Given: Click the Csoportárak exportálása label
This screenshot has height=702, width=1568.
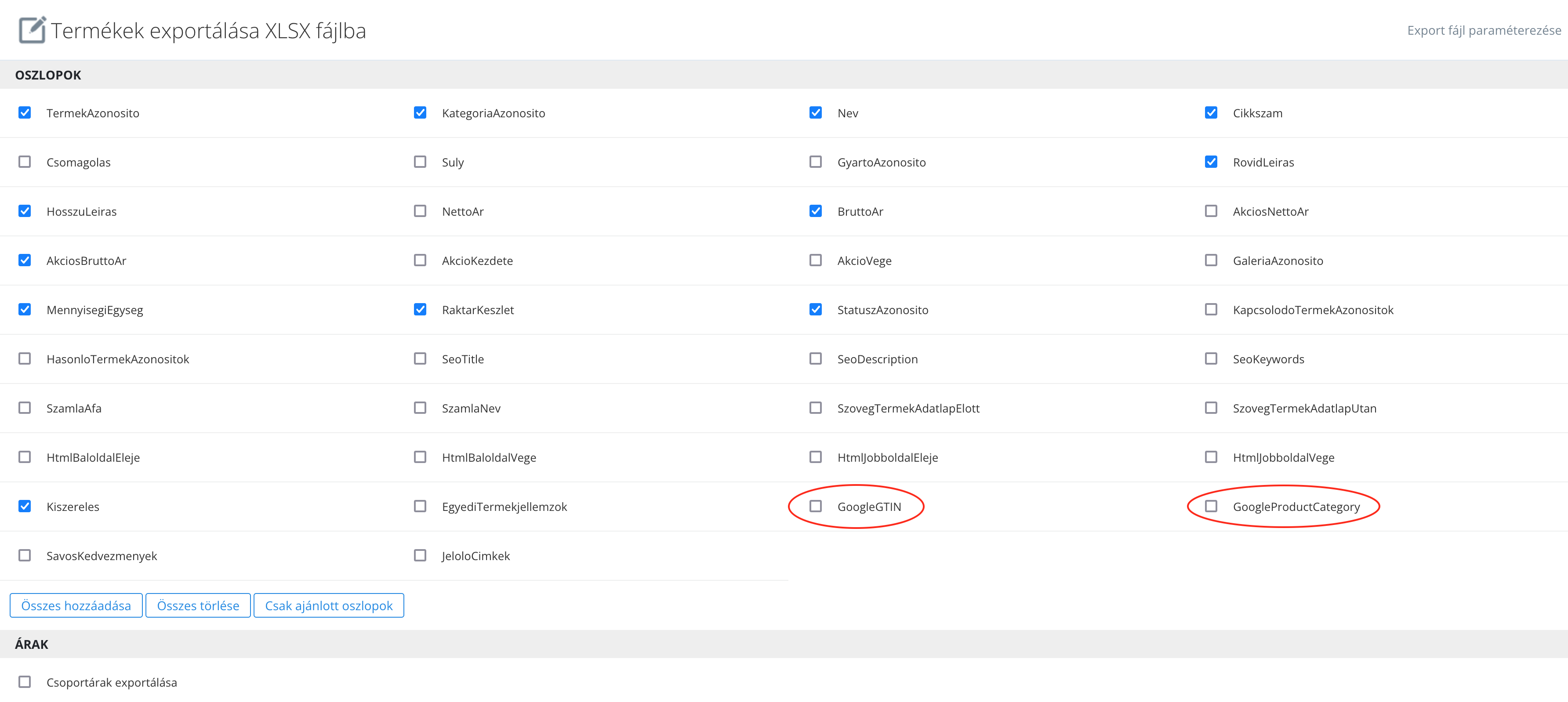Looking at the screenshot, I should (x=111, y=683).
